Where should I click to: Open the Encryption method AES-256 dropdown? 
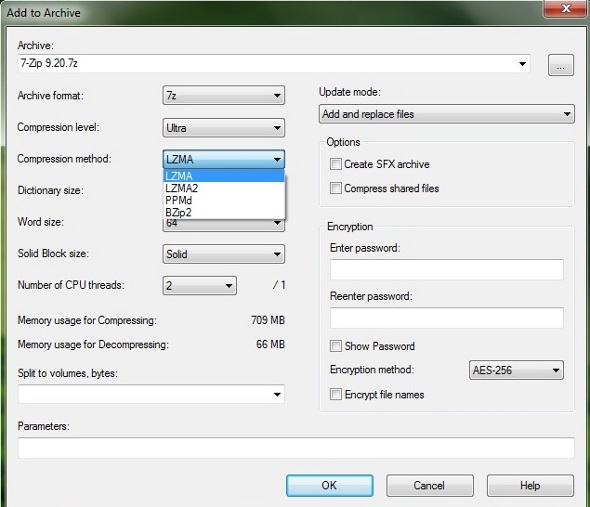pos(516,370)
